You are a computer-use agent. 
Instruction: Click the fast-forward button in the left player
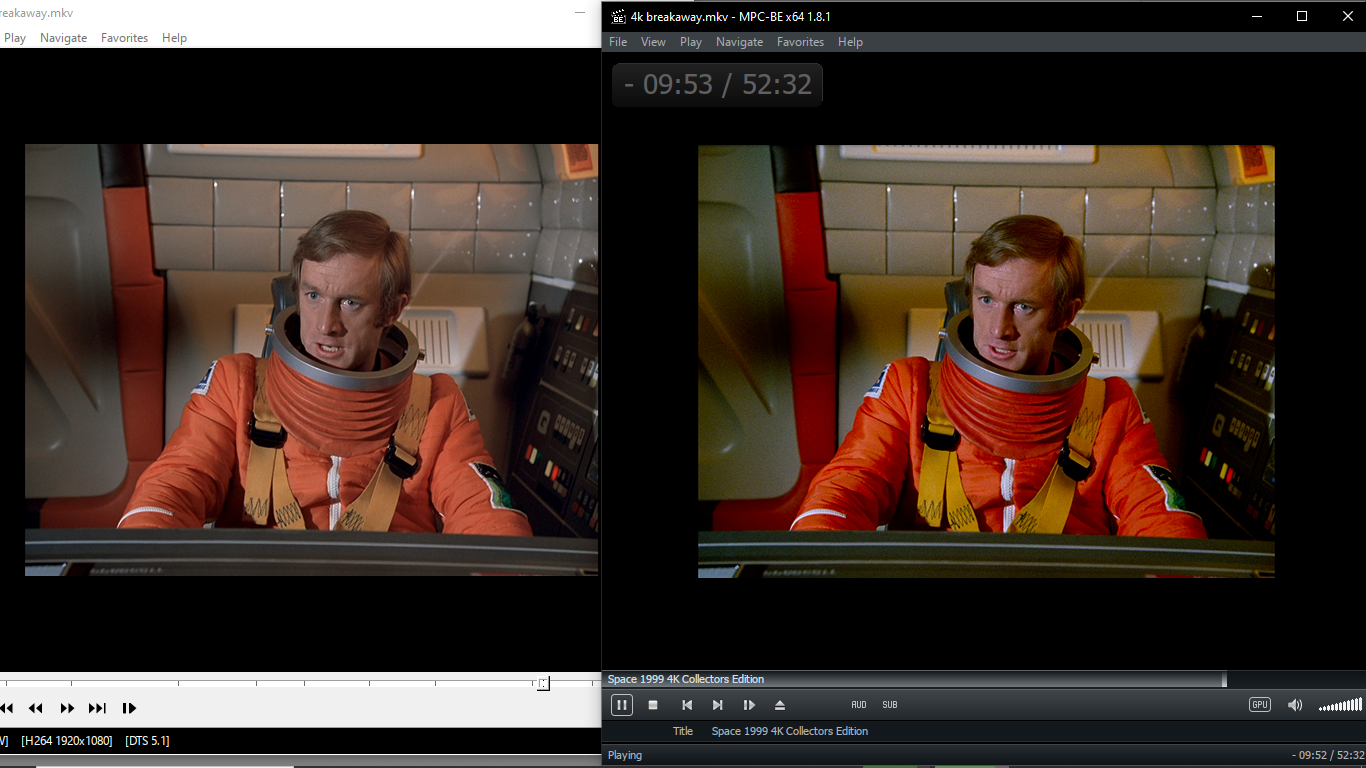[x=67, y=708]
